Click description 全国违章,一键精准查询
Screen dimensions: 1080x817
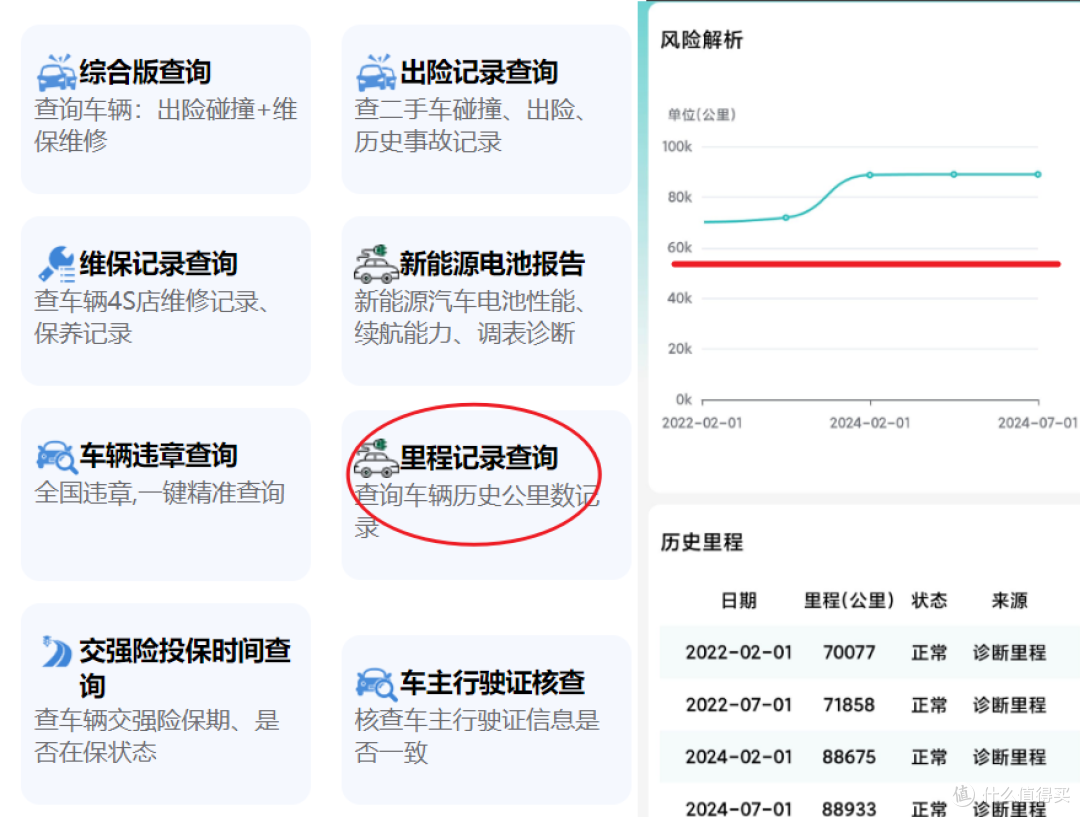click(159, 493)
